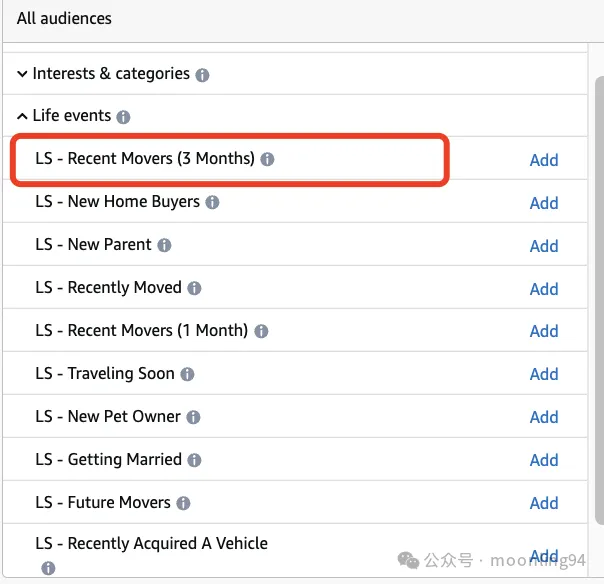Click the LS - New Home Buyers label
604x584 pixels.
click(117, 202)
